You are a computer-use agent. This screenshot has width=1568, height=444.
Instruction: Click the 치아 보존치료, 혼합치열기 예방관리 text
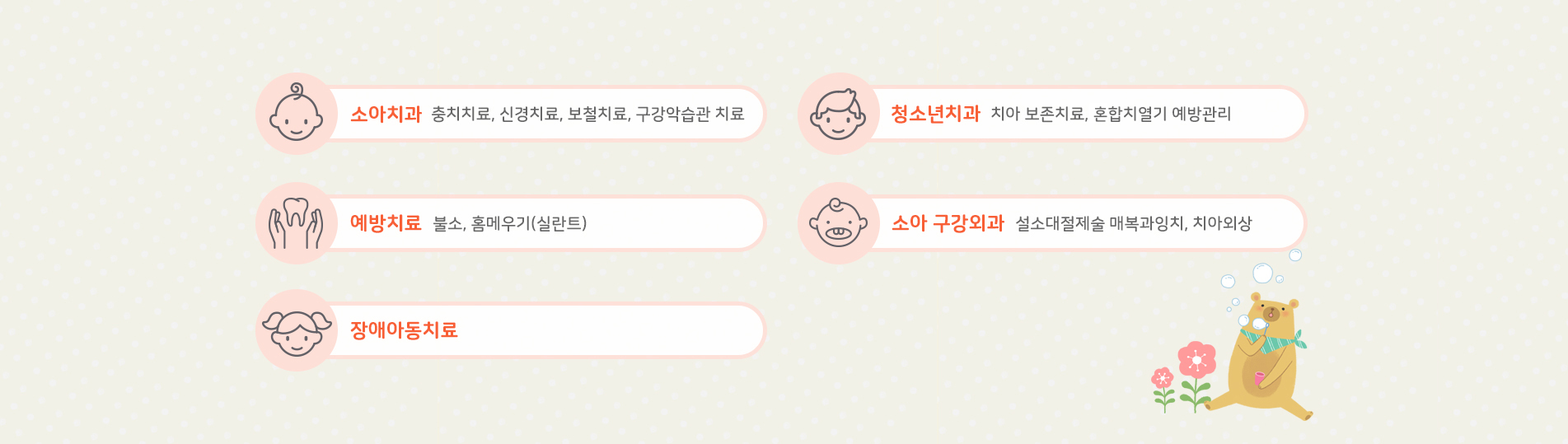coord(1111,115)
